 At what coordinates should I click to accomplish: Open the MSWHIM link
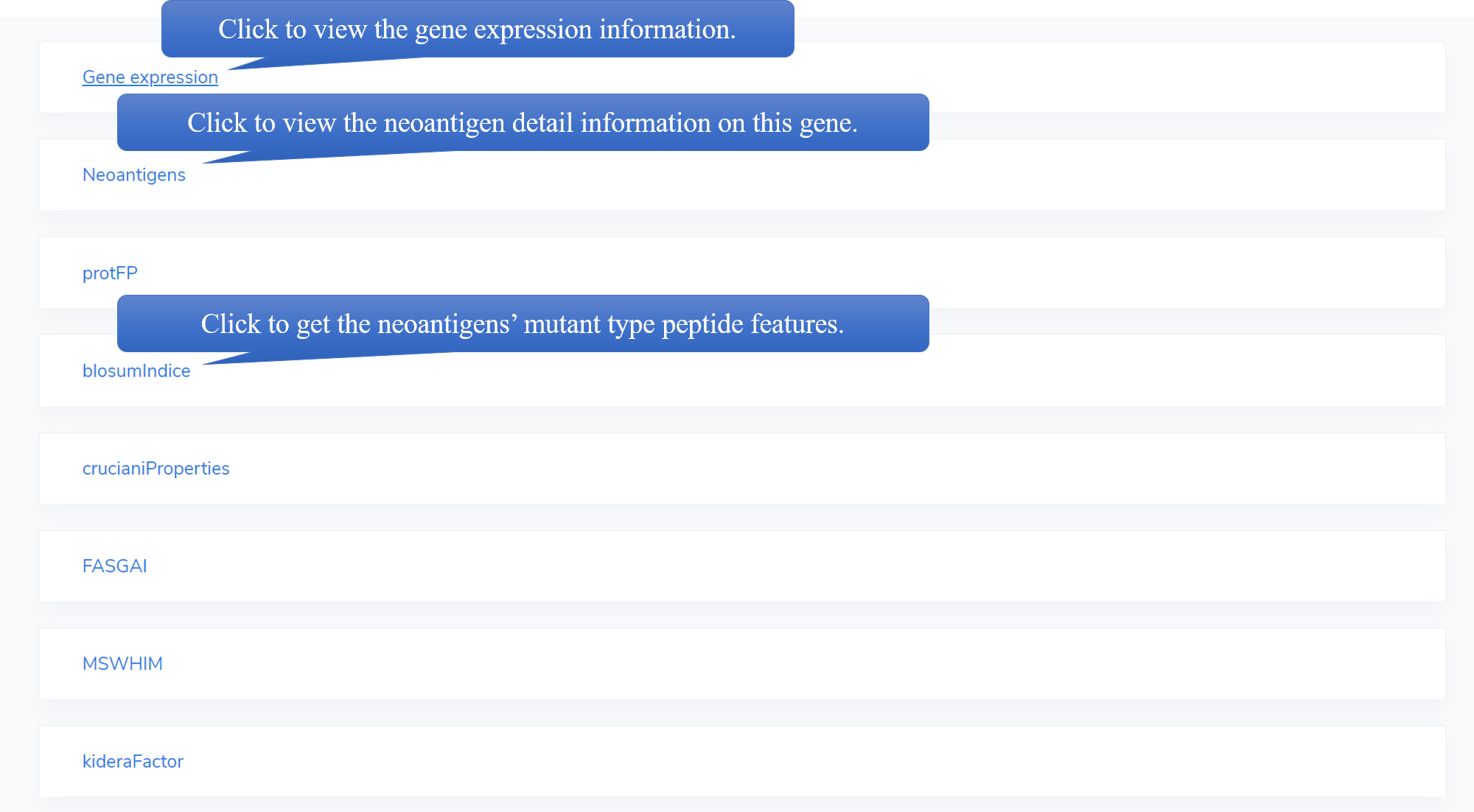pyautogui.click(x=122, y=664)
